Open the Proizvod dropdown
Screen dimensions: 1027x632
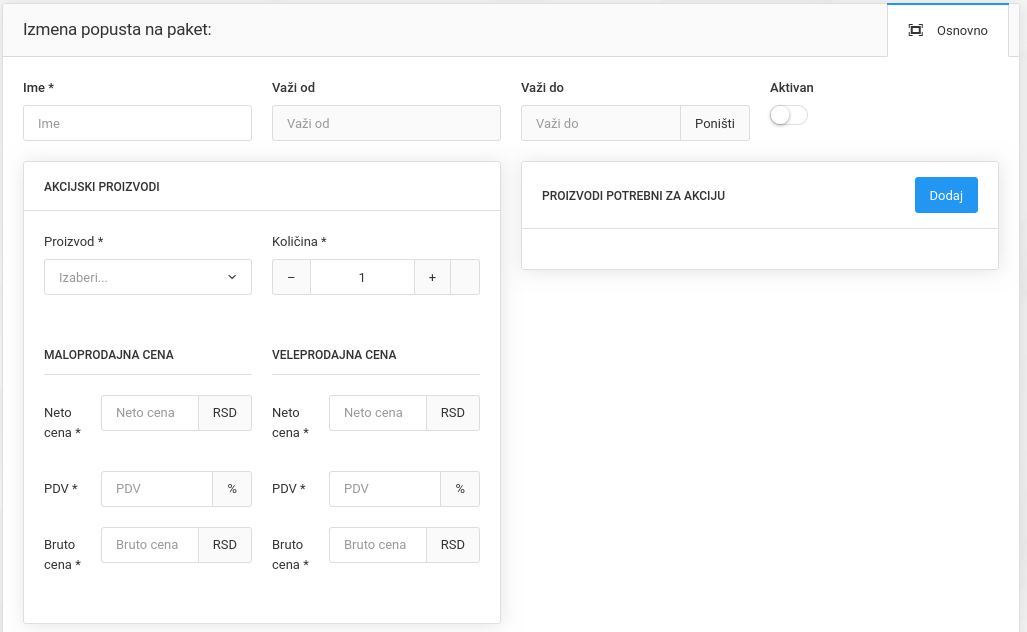tap(147, 277)
